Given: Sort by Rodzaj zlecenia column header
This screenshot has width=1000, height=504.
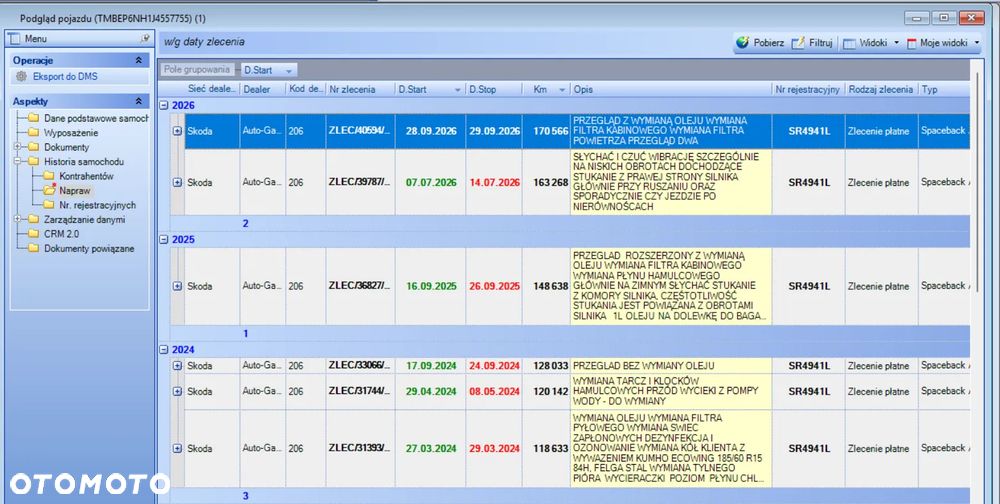Looking at the screenshot, I should (881, 89).
